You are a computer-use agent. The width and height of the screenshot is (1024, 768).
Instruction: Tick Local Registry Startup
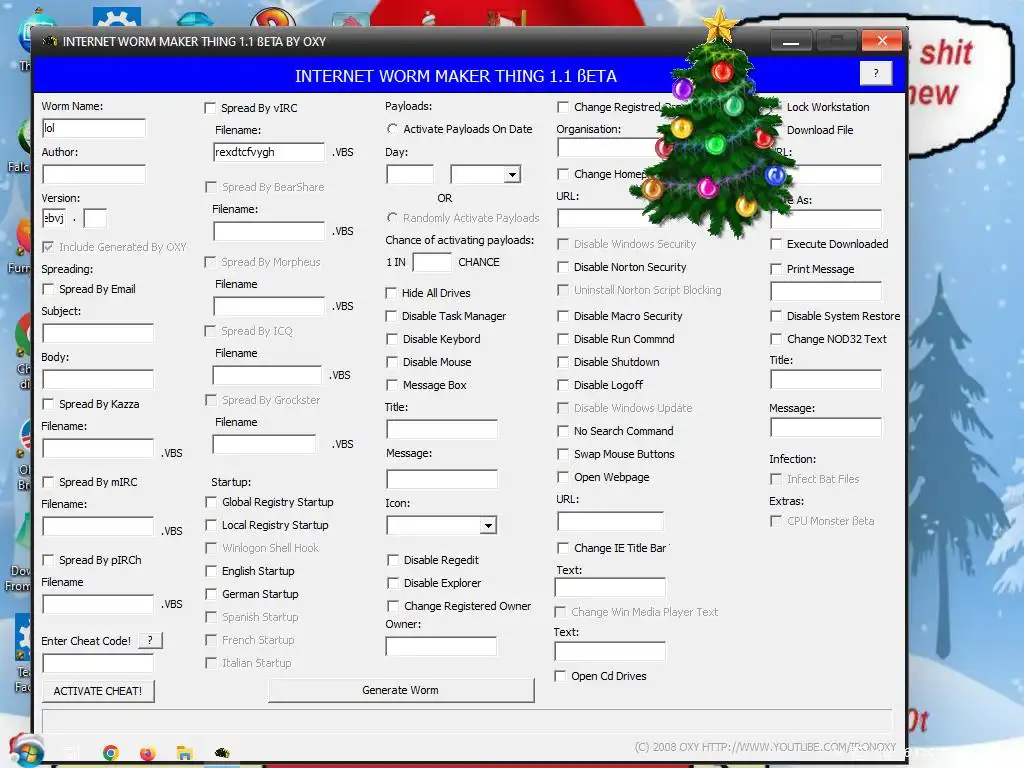[x=211, y=525]
